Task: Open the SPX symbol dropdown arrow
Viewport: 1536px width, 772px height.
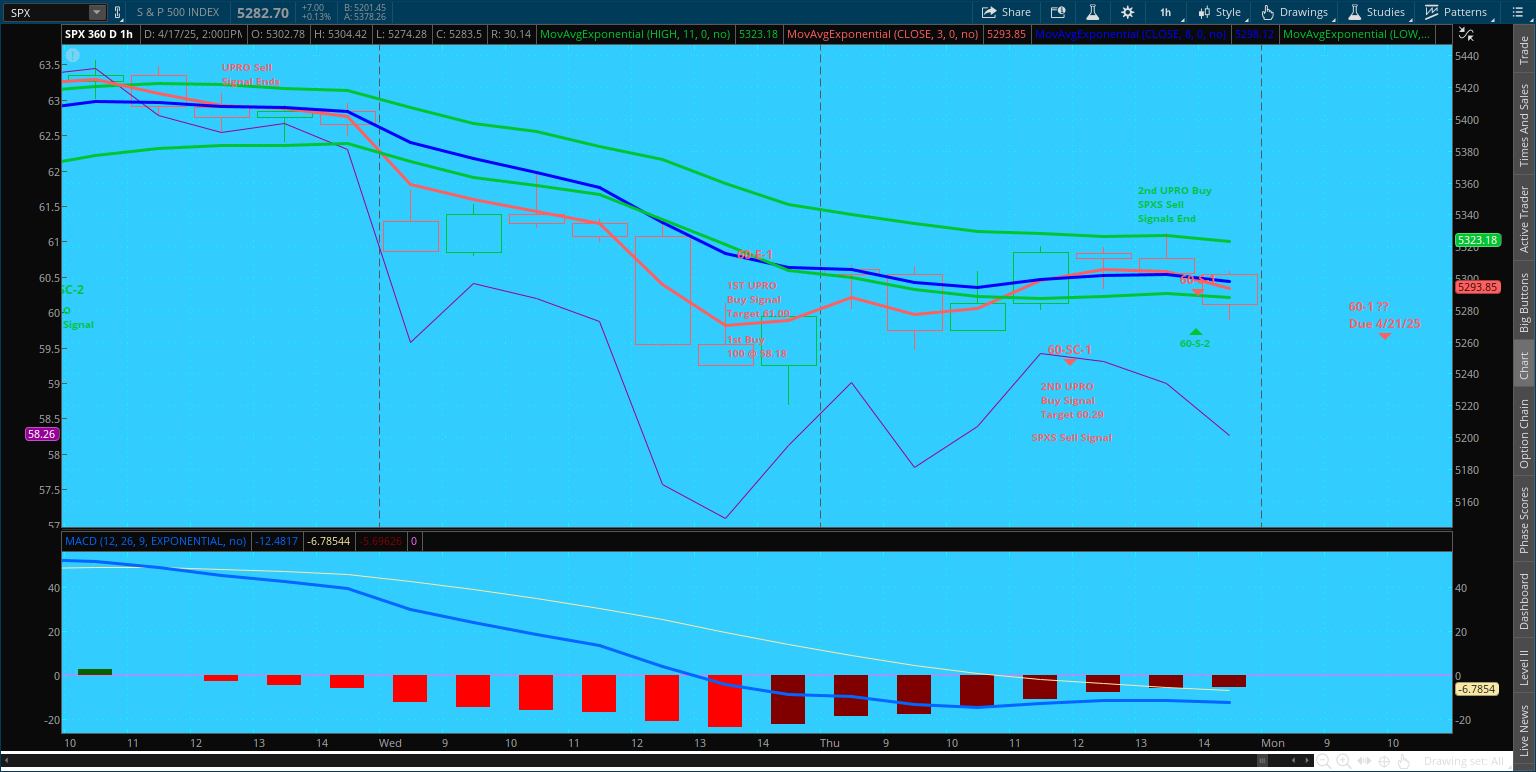Action: tap(96, 12)
